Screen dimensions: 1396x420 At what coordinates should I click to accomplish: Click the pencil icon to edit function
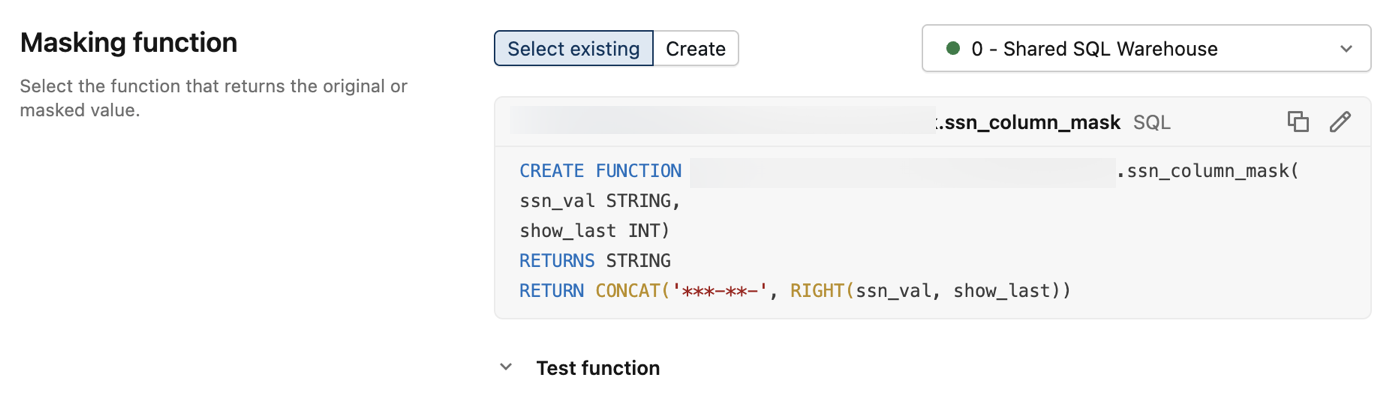[x=1340, y=122]
